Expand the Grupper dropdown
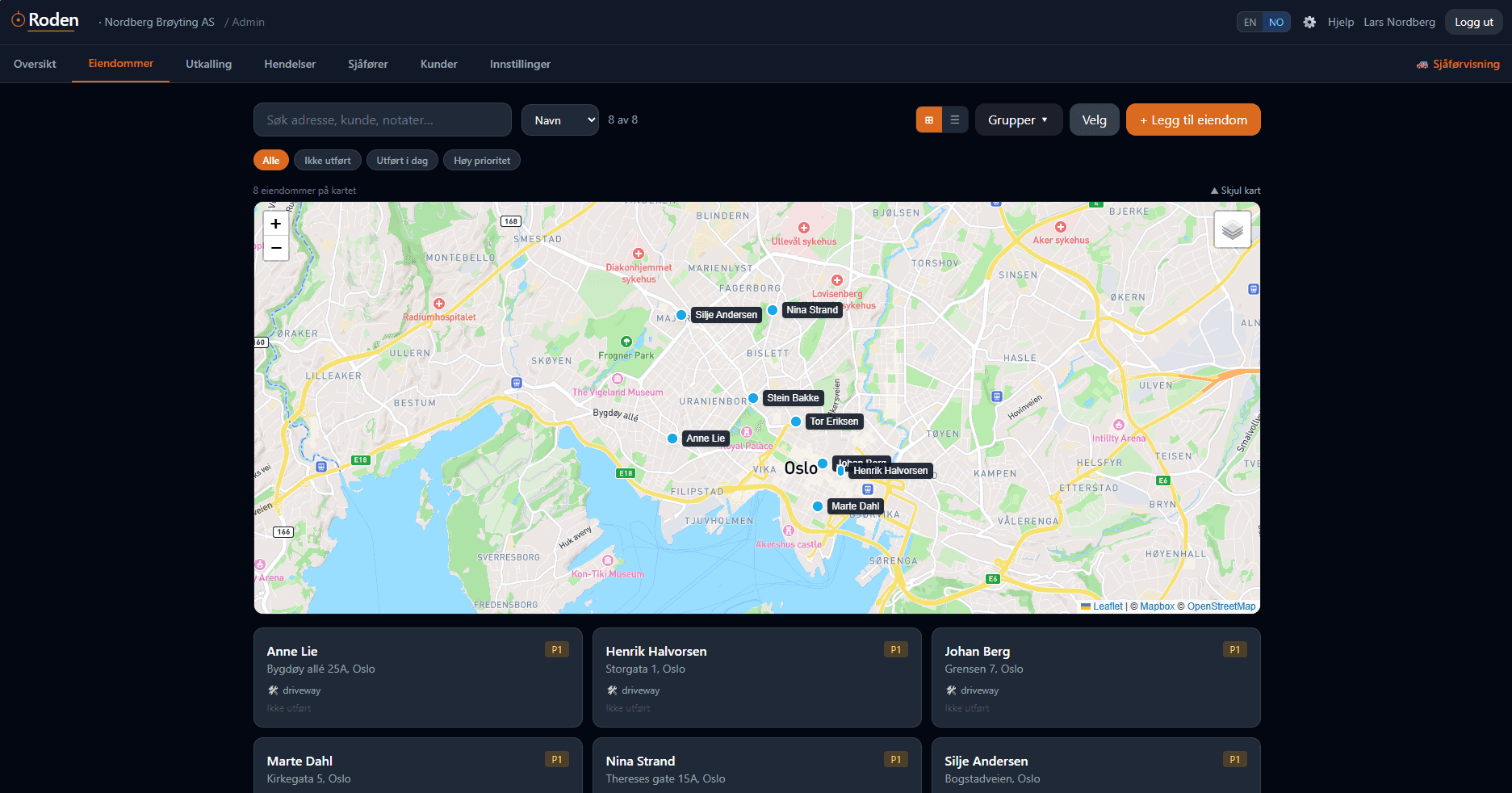1512x793 pixels. coord(1018,120)
